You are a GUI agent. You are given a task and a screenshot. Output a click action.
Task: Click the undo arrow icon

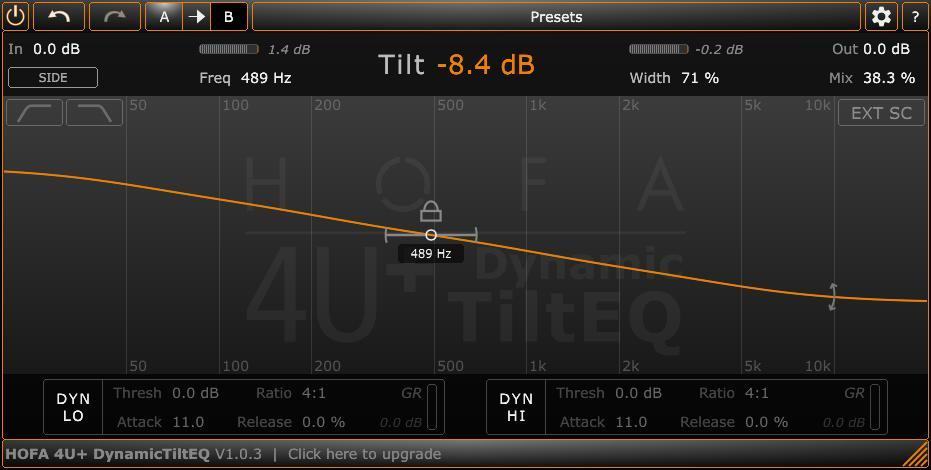point(59,17)
